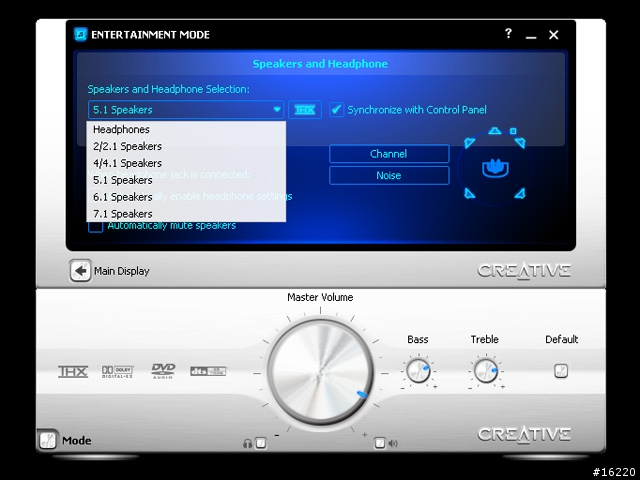
Task: Click the Master Volume knob
Action: (x=320, y=372)
